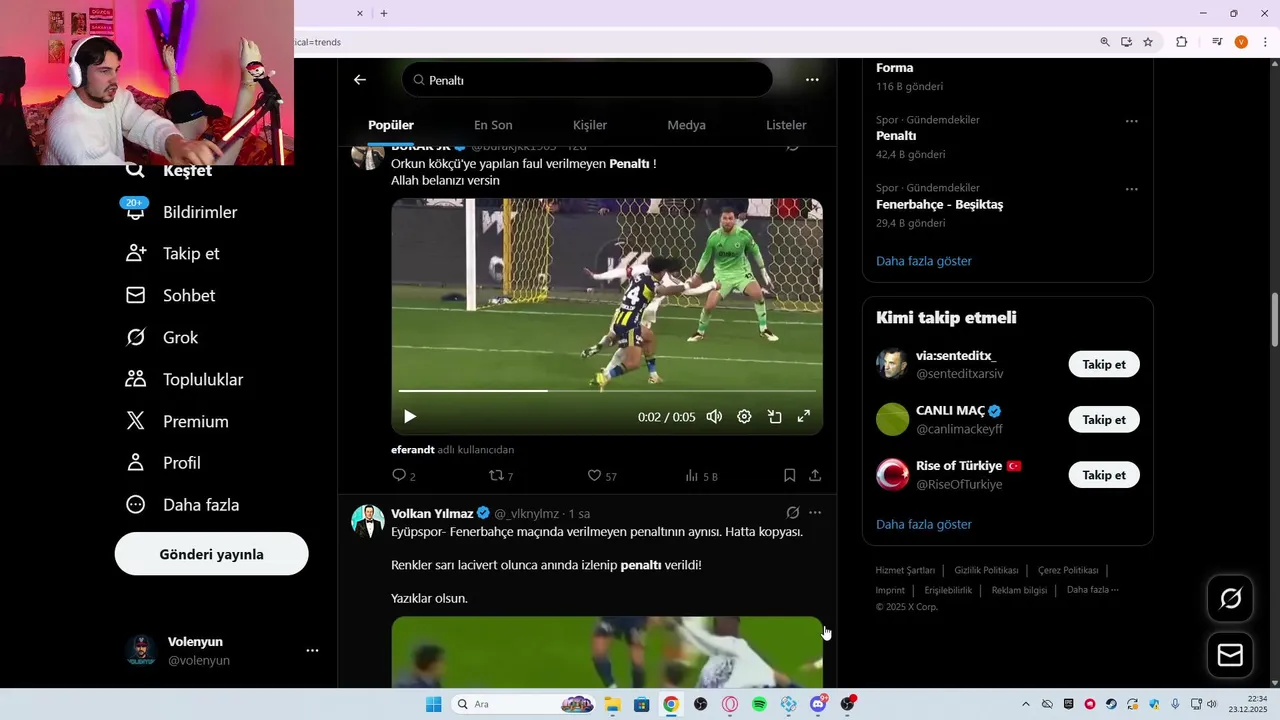Open the Medya tab
The height and width of the screenshot is (720, 1280).
(x=687, y=125)
